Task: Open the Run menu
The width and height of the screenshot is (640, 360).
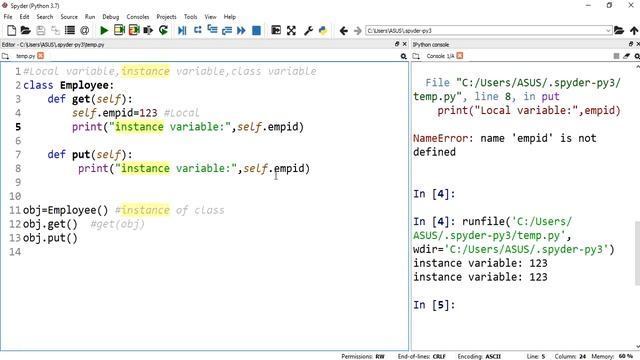Action: click(x=90, y=17)
